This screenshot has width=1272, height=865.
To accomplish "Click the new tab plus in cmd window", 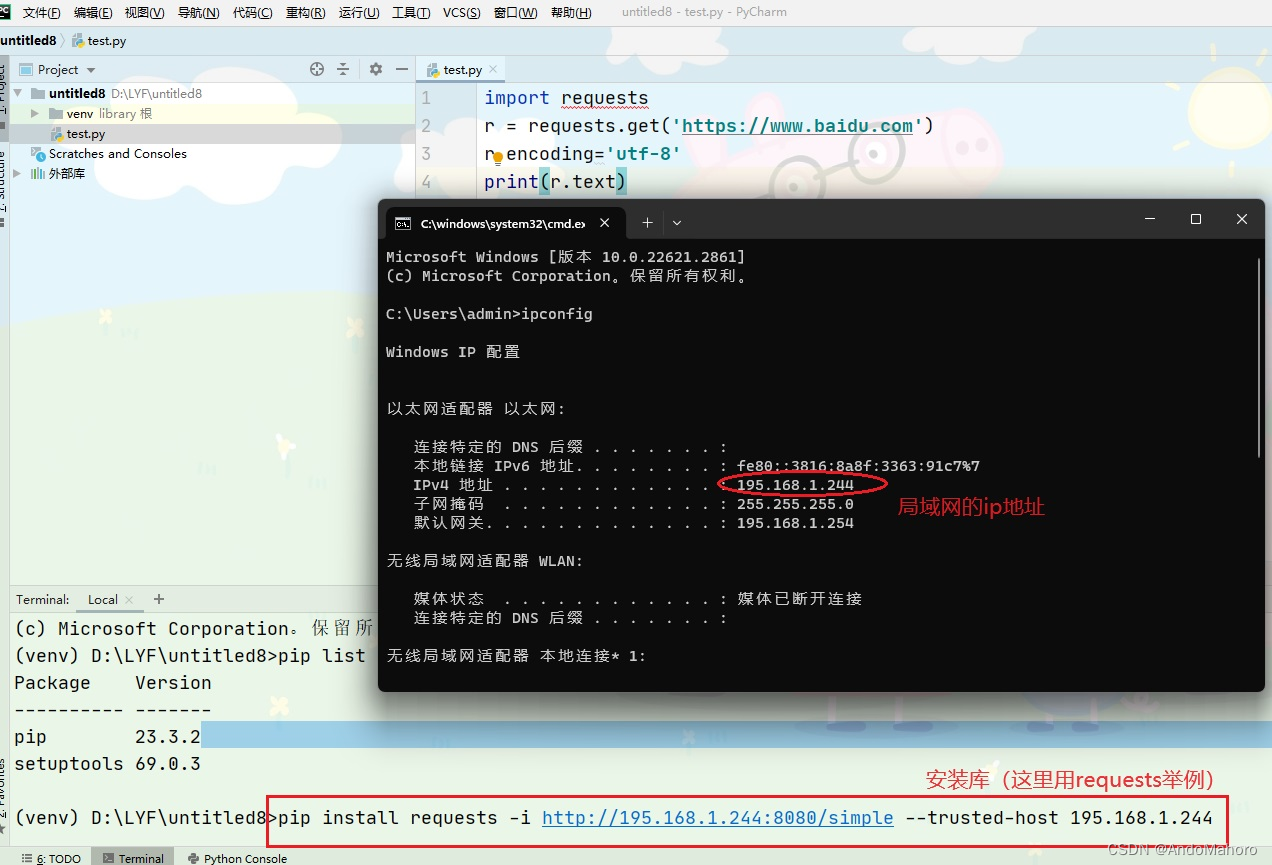I will pos(647,222).
